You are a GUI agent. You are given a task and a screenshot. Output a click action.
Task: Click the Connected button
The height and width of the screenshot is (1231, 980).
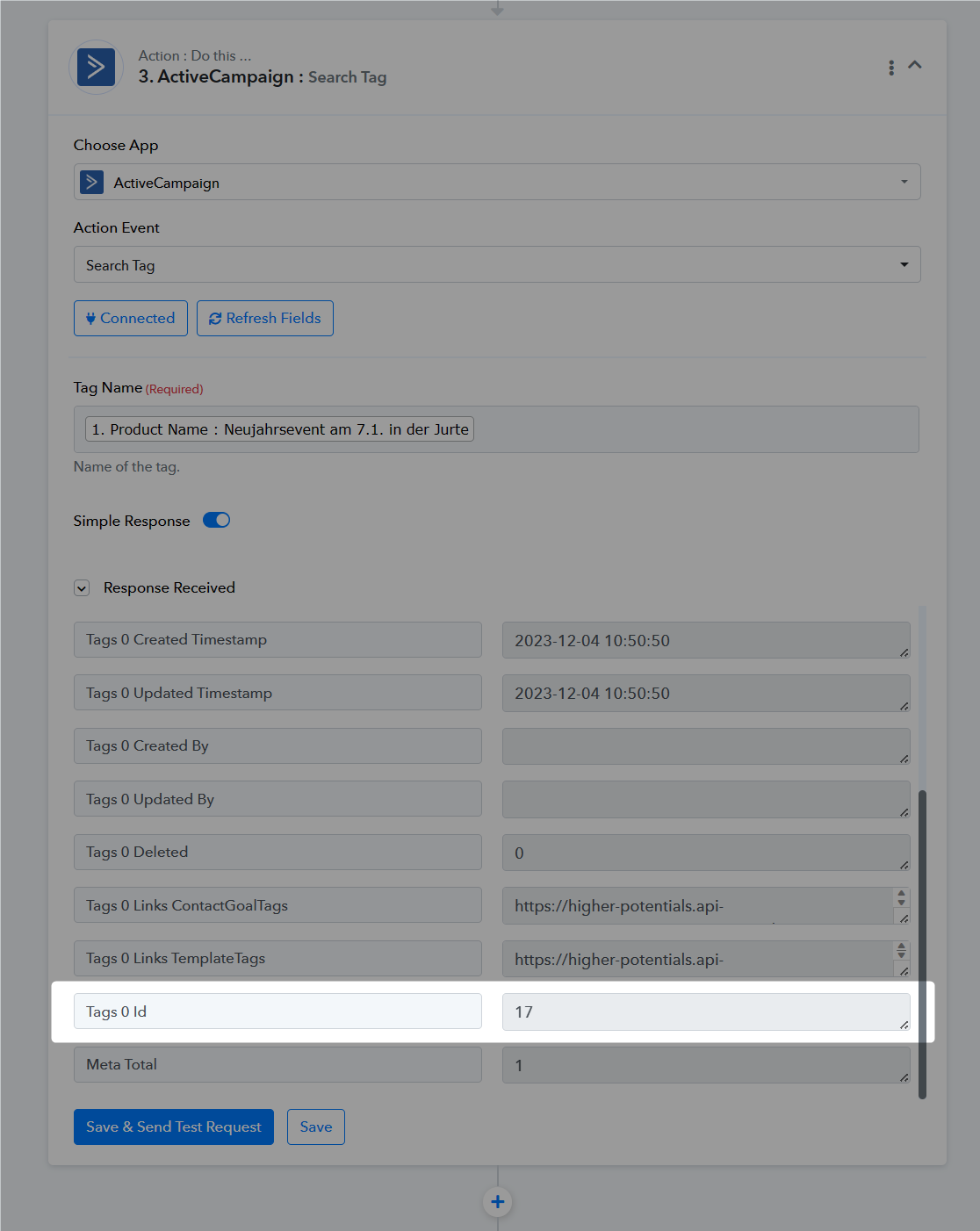tap(131, 318)
